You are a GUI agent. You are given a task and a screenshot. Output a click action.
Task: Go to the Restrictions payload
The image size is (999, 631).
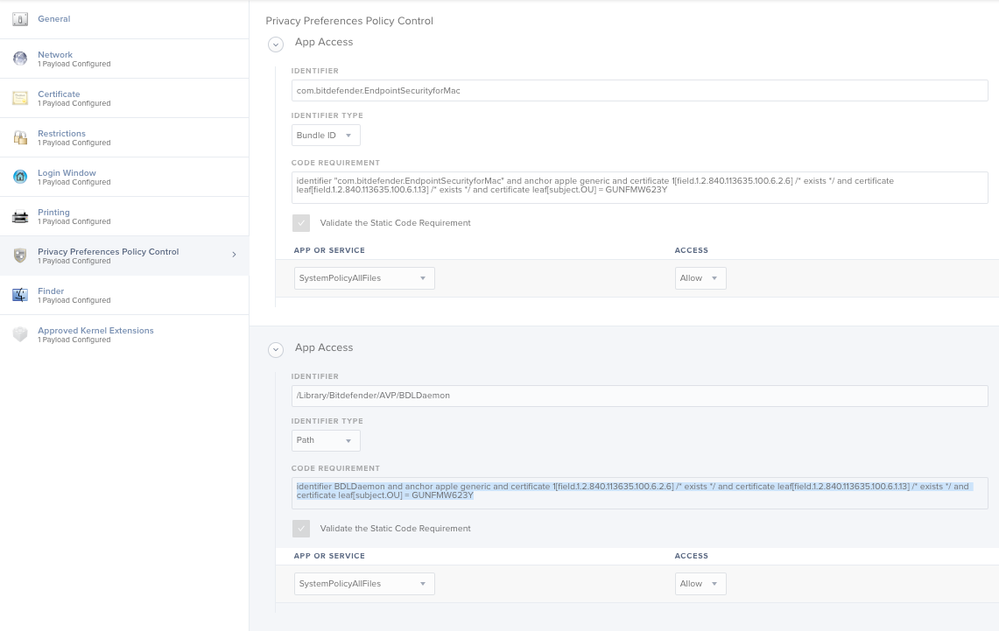pyautogui.click(x=124, y=138)
